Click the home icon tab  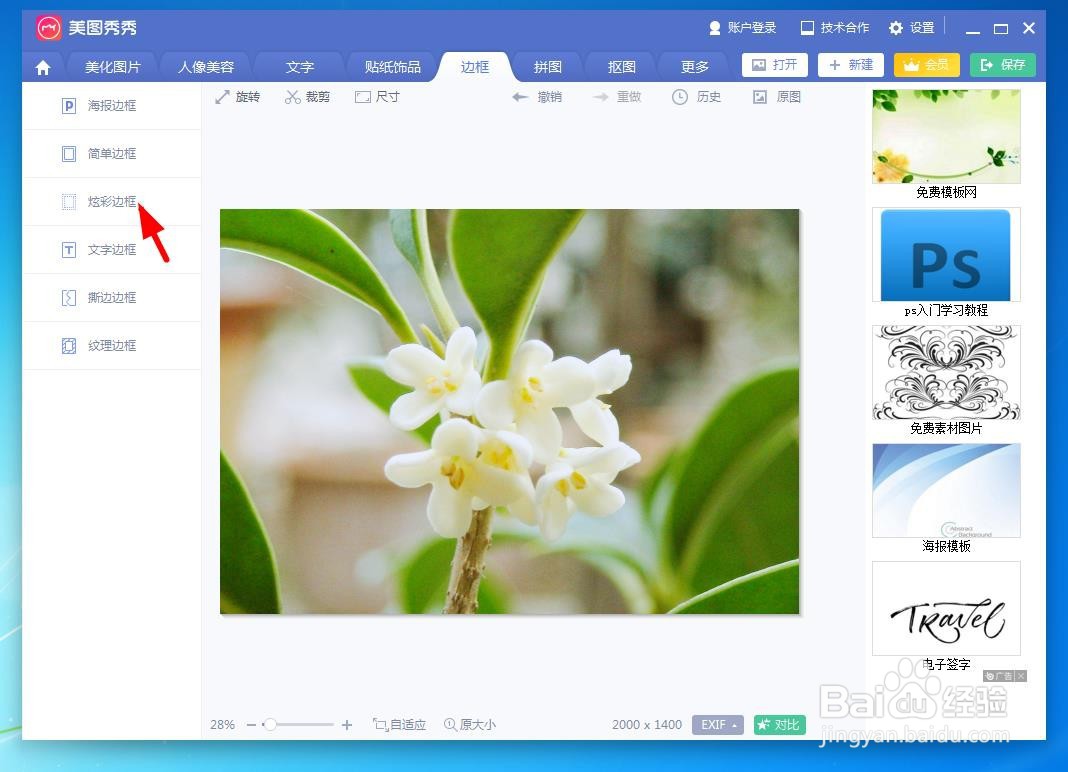[43, 67]
